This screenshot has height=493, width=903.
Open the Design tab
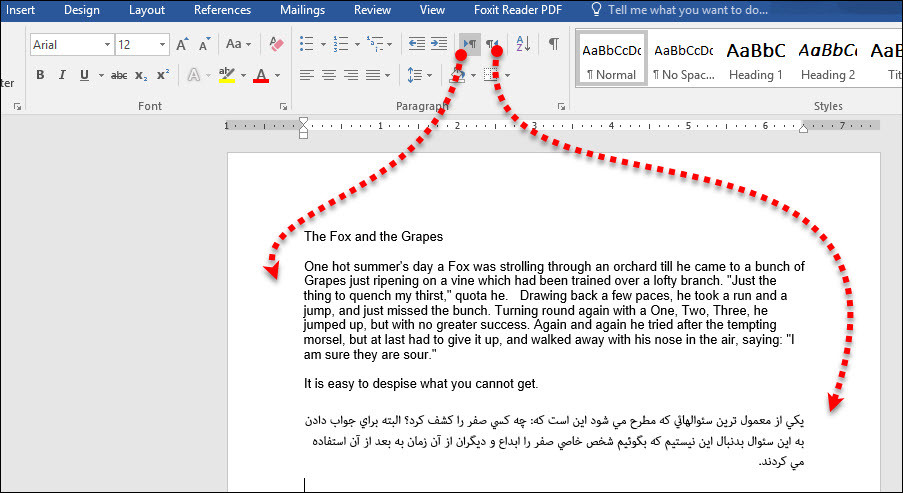[x=81, y=10]
